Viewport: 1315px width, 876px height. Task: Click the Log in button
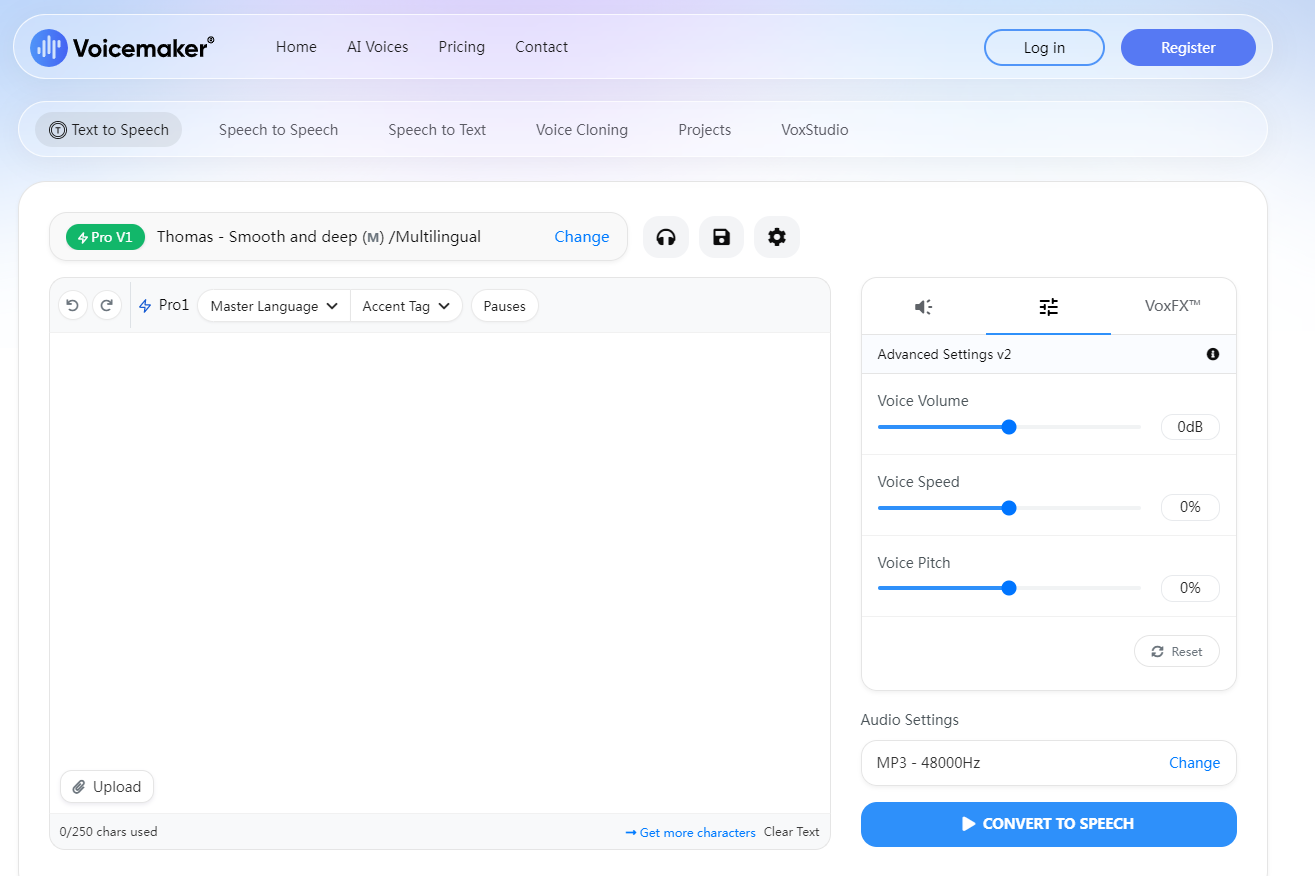tap(1044, 47)
